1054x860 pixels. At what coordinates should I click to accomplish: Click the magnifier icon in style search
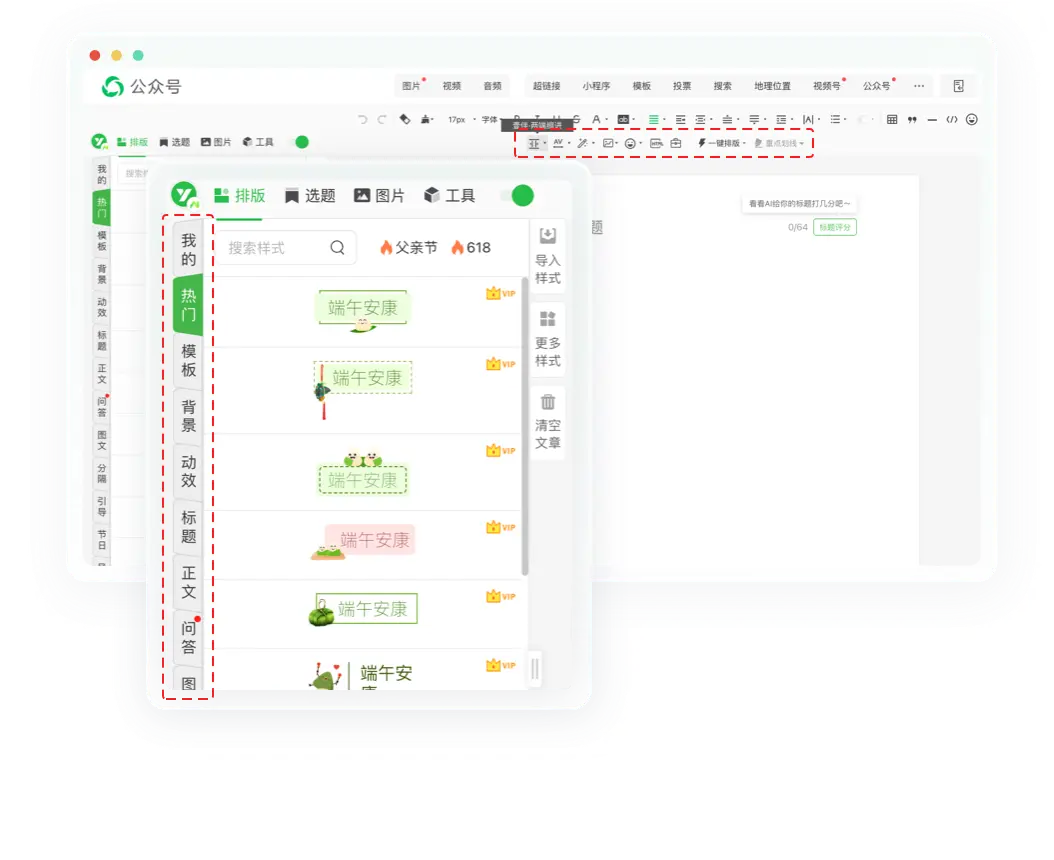click(x=337, y=248)
